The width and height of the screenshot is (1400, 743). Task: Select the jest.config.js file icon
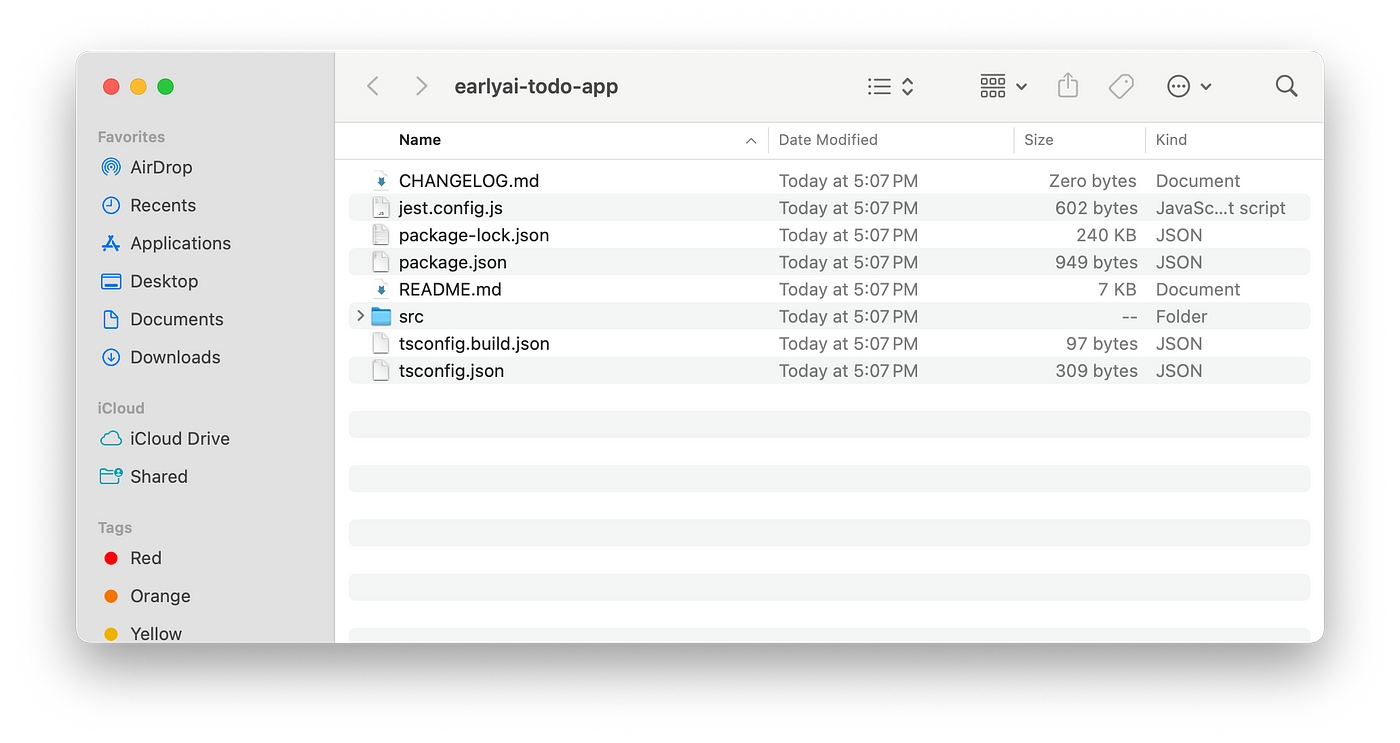(381, 208)
